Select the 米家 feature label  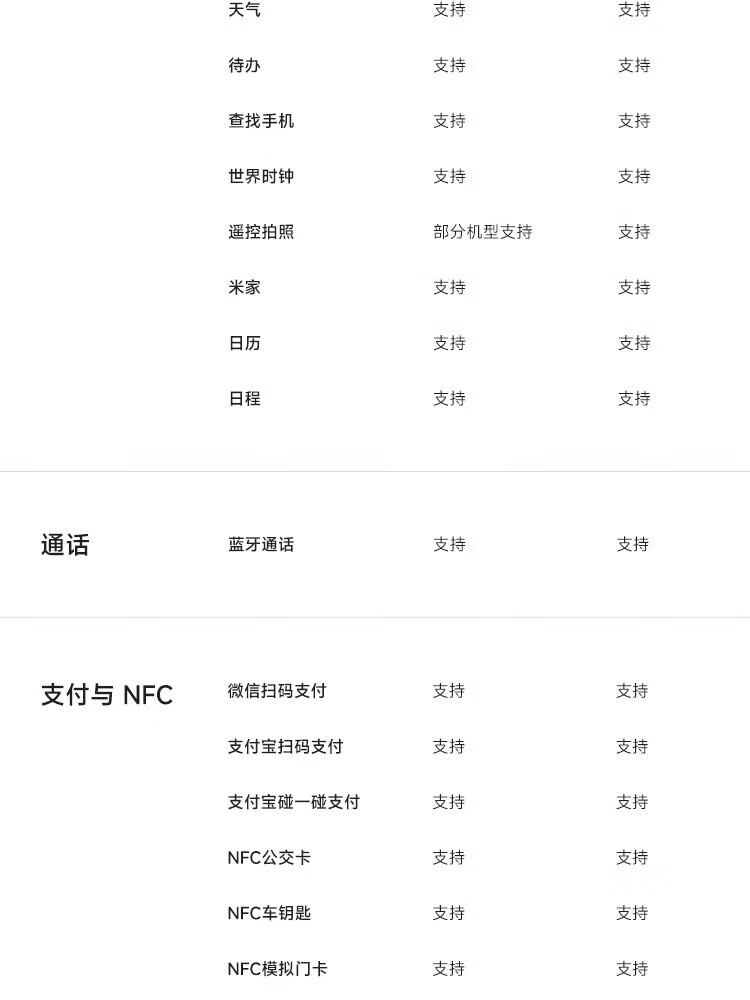pos(244,288)
